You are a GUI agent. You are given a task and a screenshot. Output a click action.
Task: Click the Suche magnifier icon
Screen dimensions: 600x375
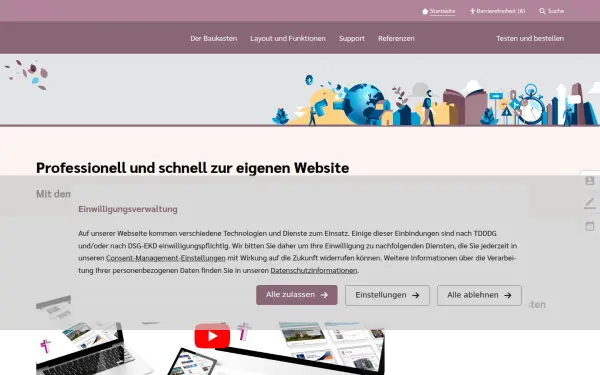tap(542, 11)
